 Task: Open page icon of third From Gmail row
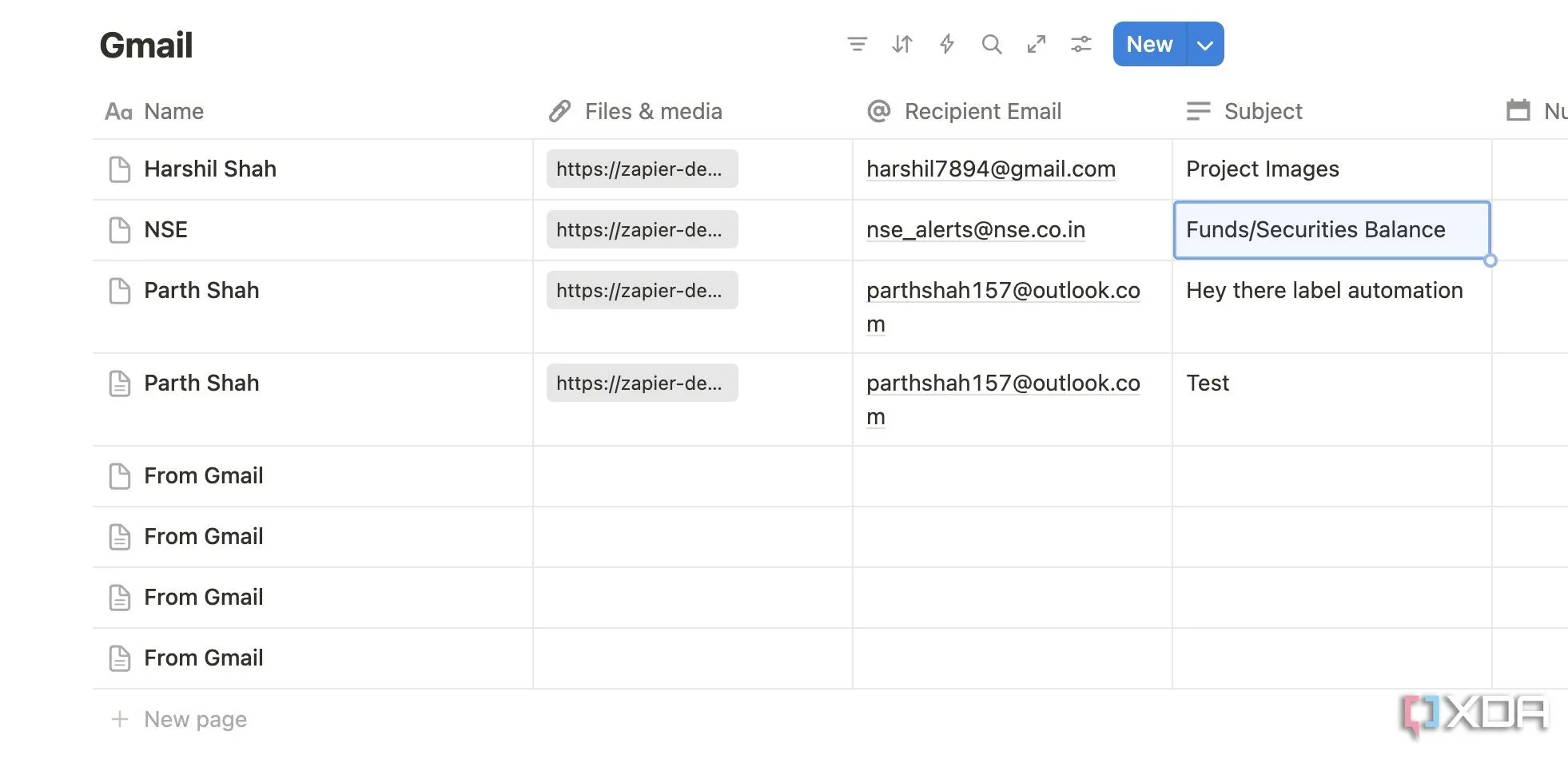point(119,598)
